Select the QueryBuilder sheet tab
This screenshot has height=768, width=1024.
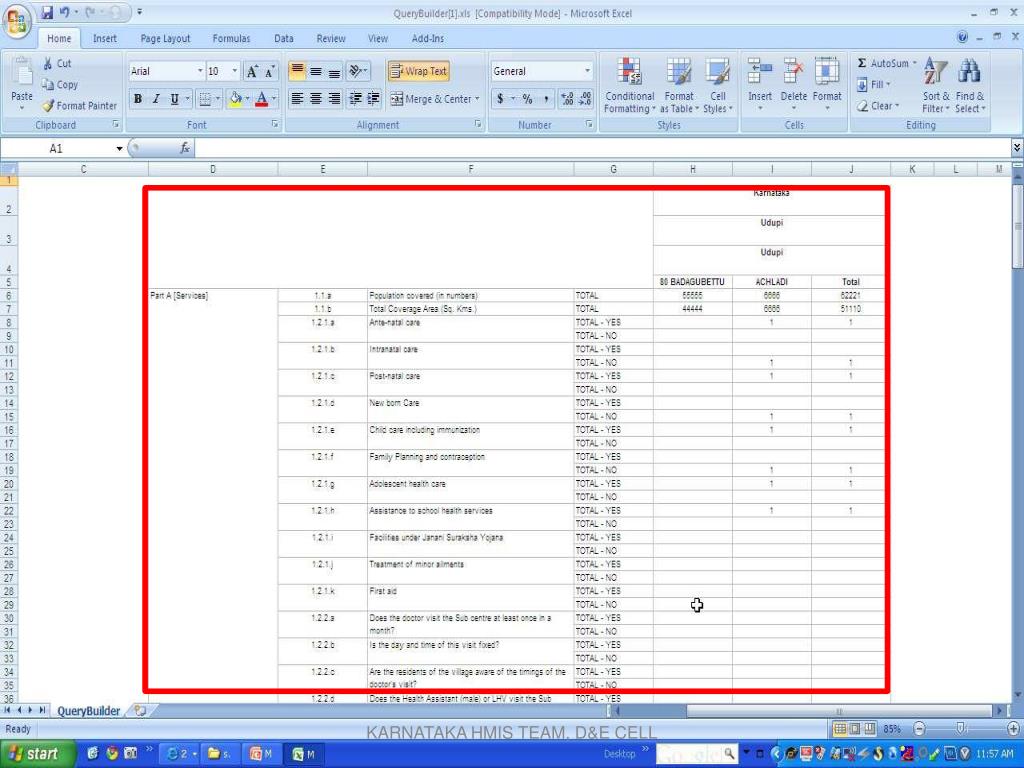(x=88, y=711)
